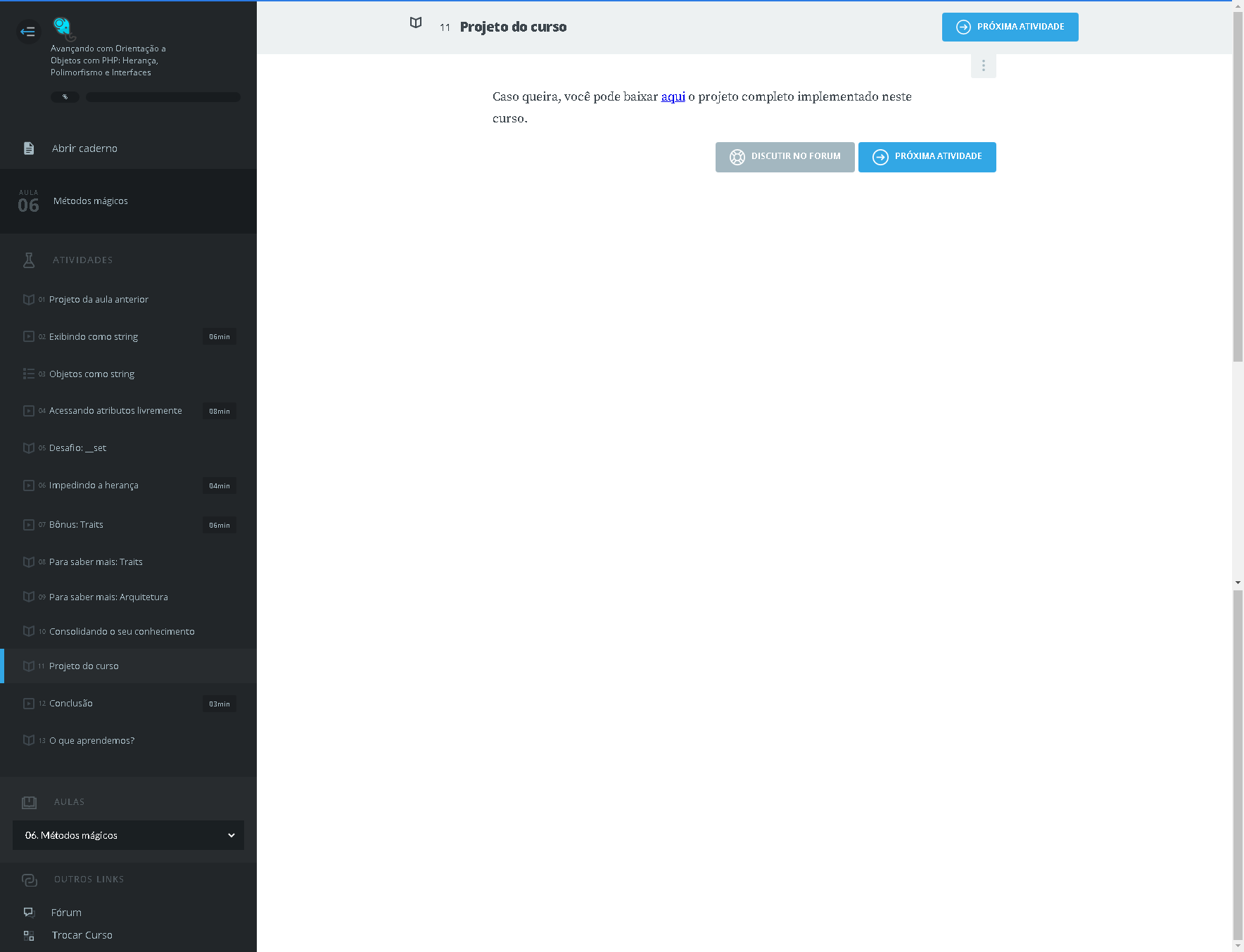
Task: Click the book icon beside the page title
Action: (416, 23)
